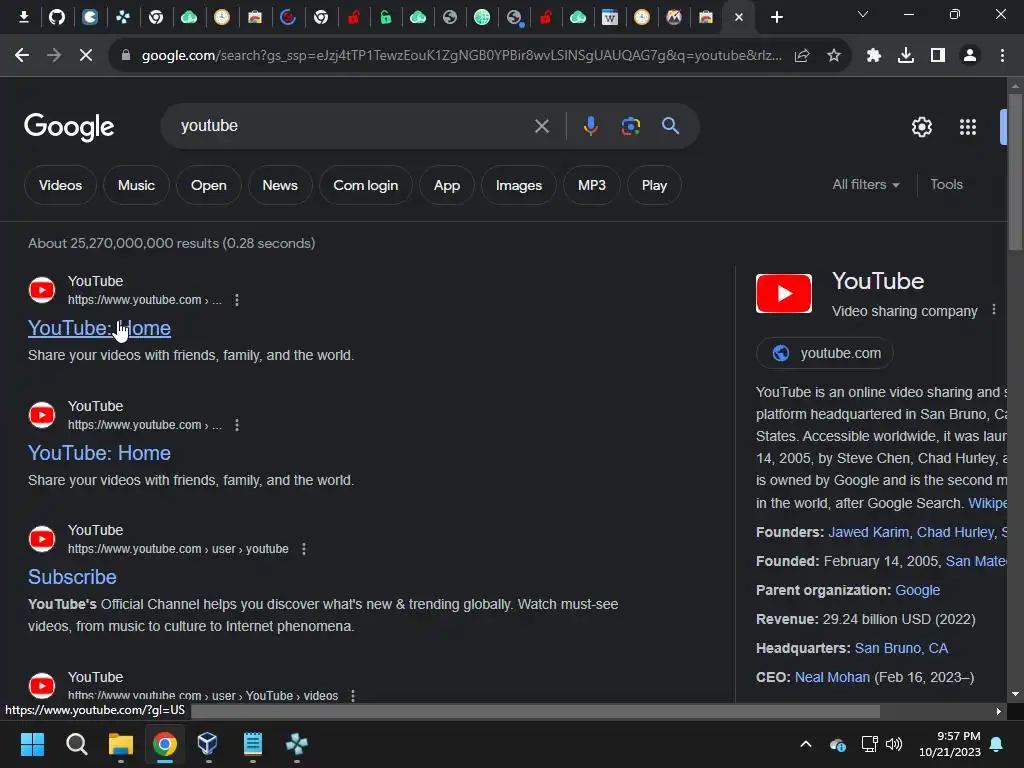Open the volume control in system tray

click(x=894, y=744)
